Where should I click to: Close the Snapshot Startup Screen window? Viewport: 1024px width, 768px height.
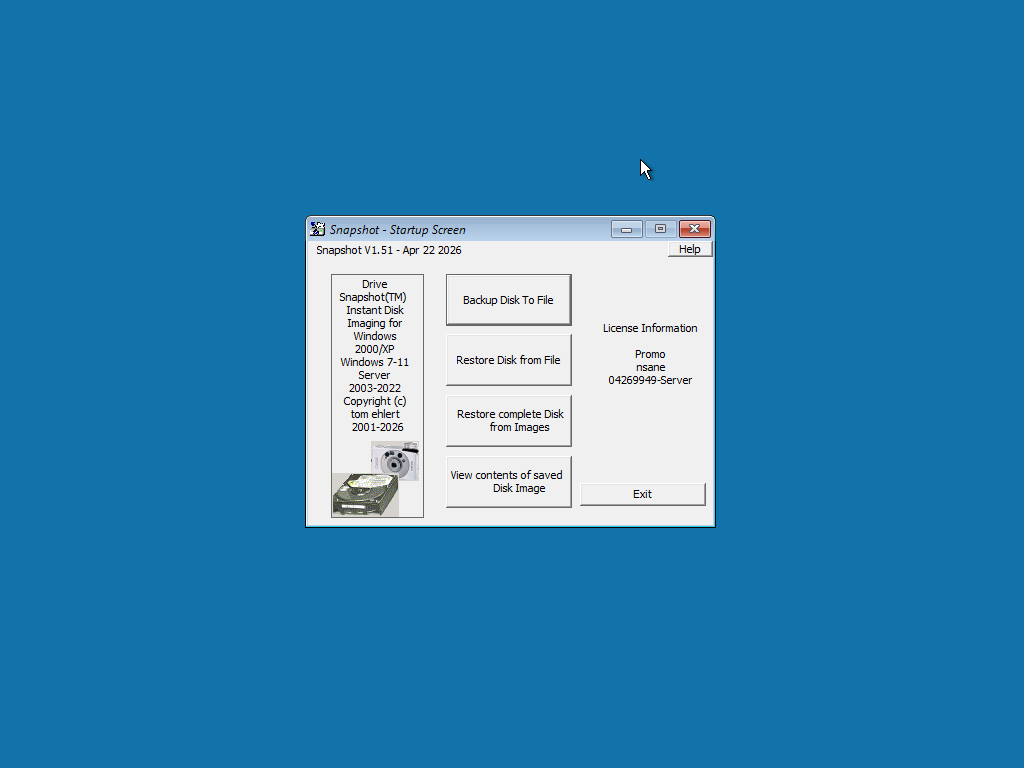694,229
